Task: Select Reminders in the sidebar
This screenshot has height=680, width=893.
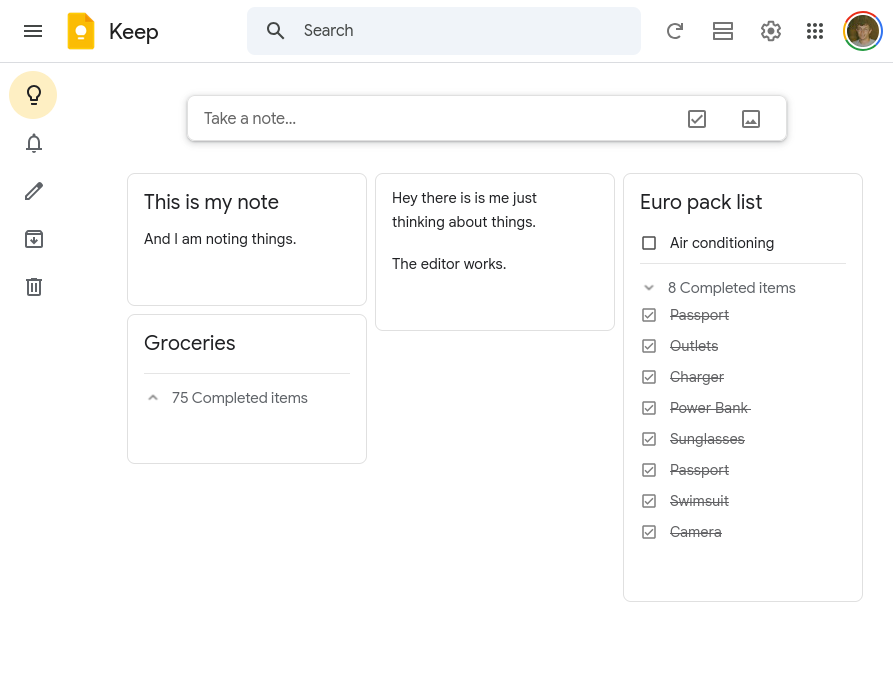Action: pyautogui.click(x=33, y=143)
